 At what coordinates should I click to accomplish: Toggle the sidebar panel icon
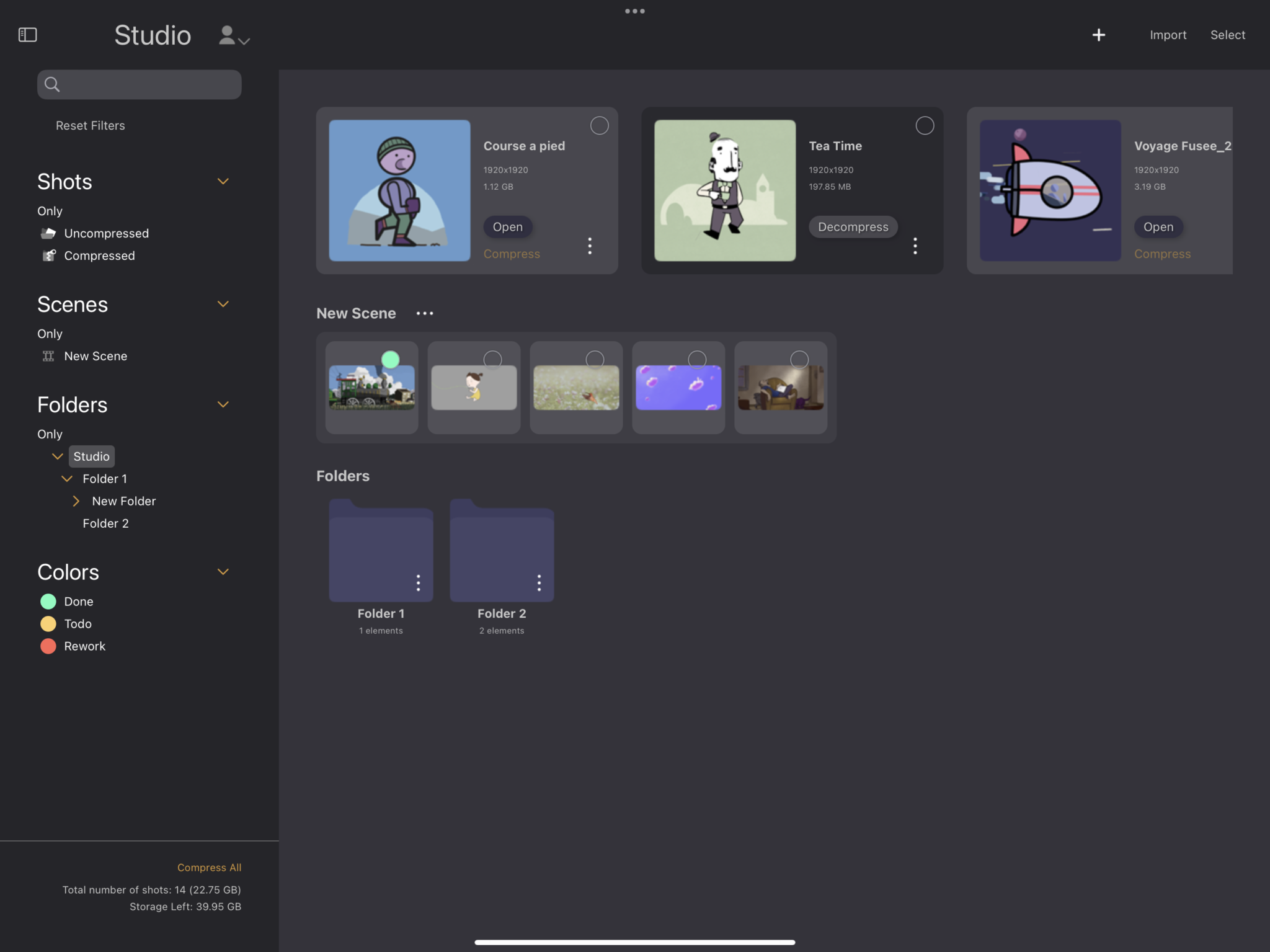(27, 34)
